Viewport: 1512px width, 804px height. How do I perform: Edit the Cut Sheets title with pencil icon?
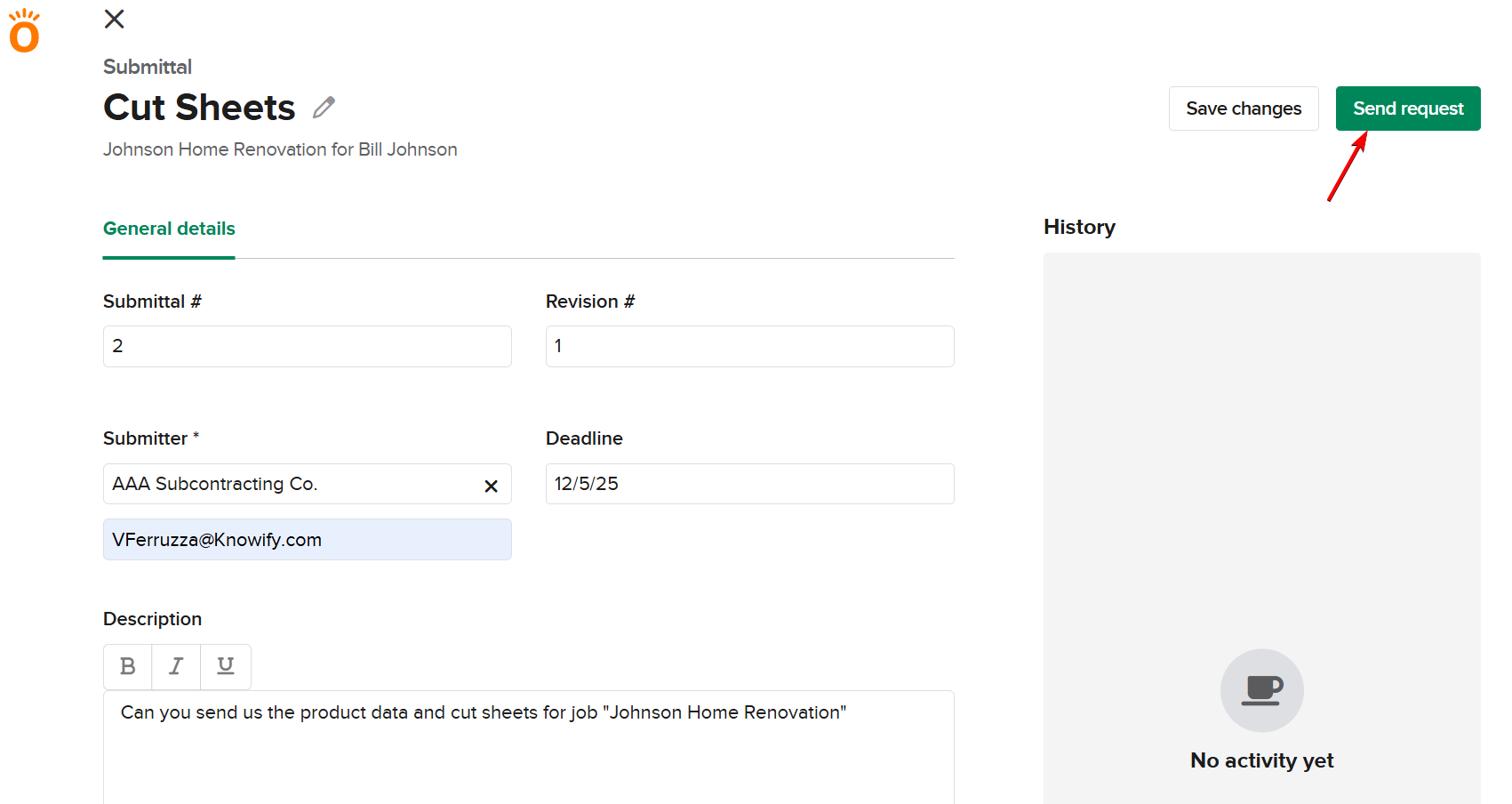[x=324, y=108]
